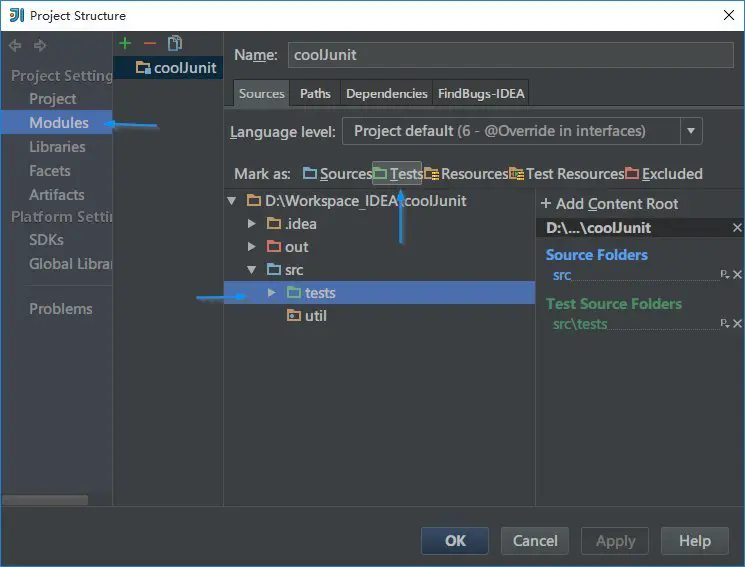
Task: Click the green plus add module icon
Action: tap(125, 43)
